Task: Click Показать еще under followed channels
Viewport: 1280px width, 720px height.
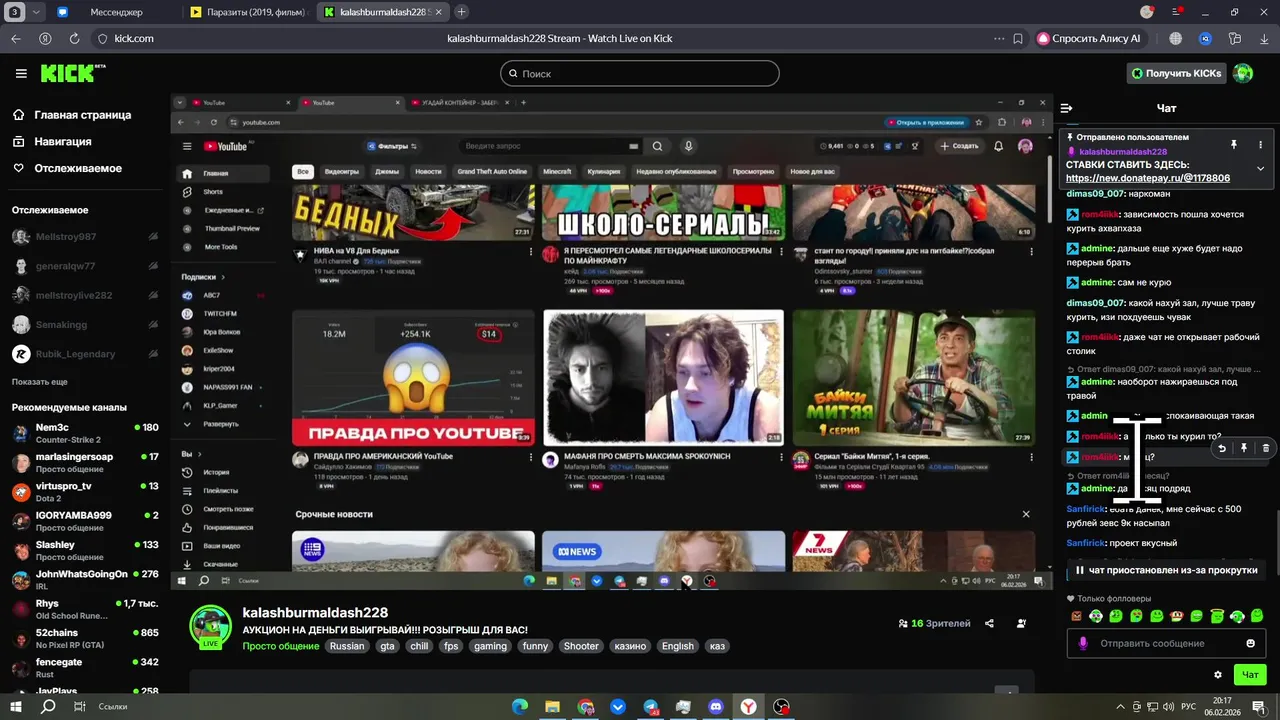Action: click(x=40, y=382)
